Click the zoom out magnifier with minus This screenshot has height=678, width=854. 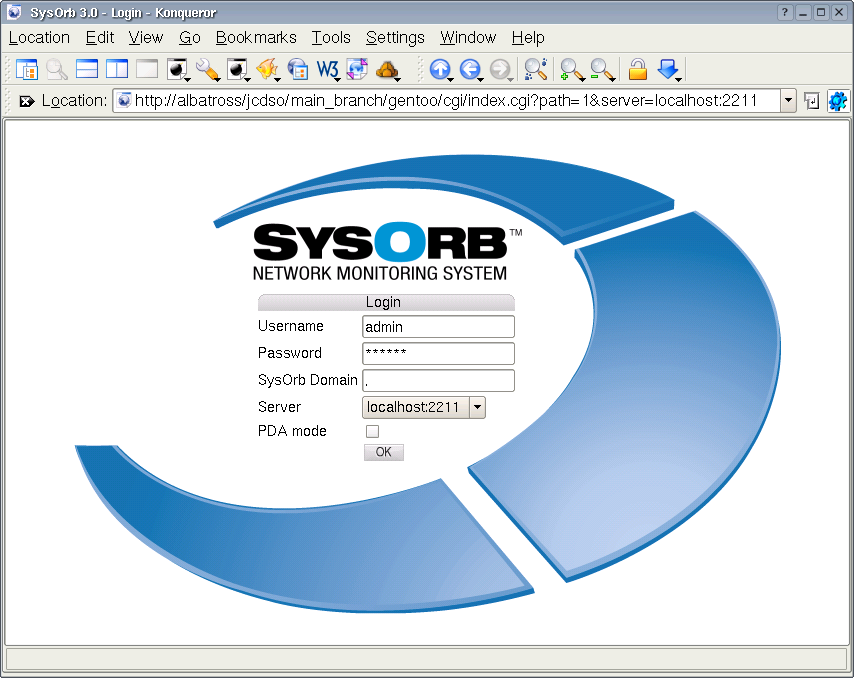pyautogui.click(x=602, y=69)
